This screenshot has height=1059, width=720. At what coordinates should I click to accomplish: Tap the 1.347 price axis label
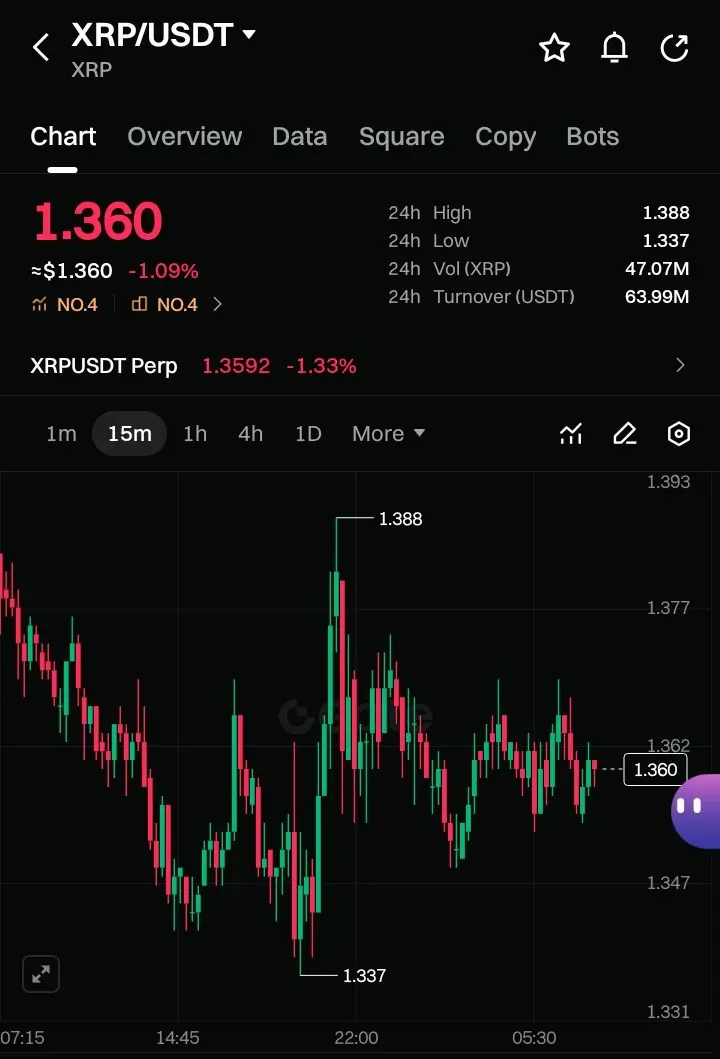(x=668, y=882)
